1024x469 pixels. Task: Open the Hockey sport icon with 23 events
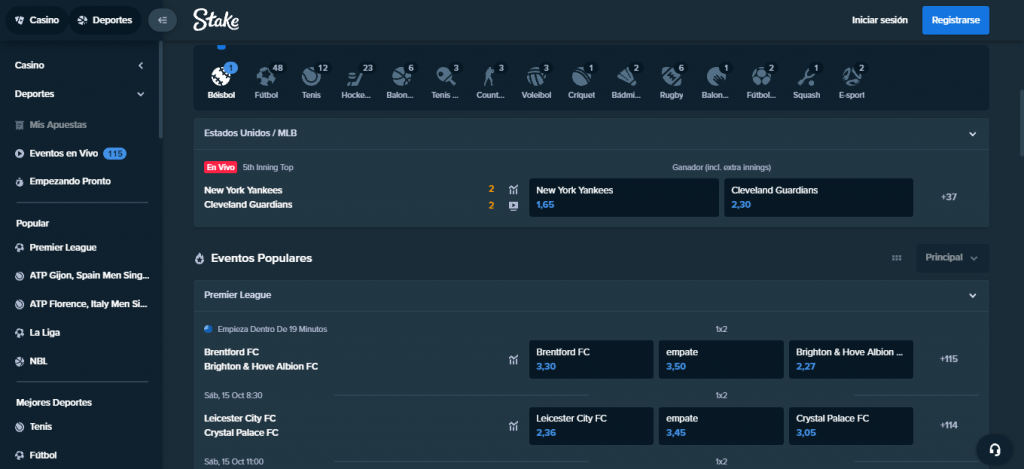(x=355, y=77)
